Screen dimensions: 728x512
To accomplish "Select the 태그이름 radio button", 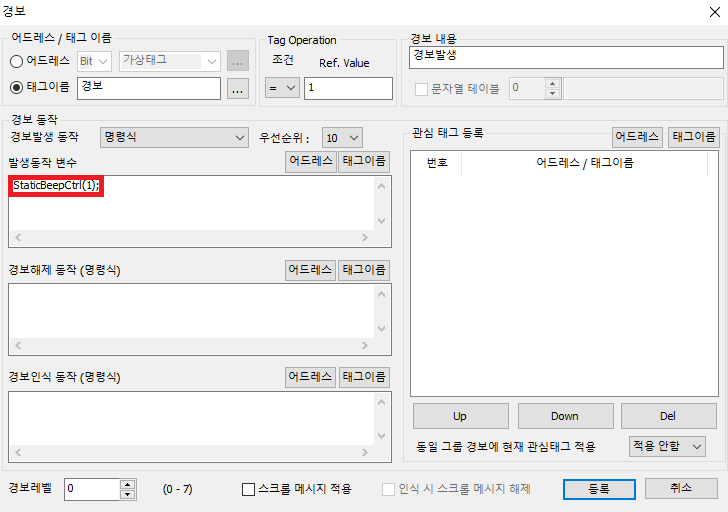I will coord(16,87).
